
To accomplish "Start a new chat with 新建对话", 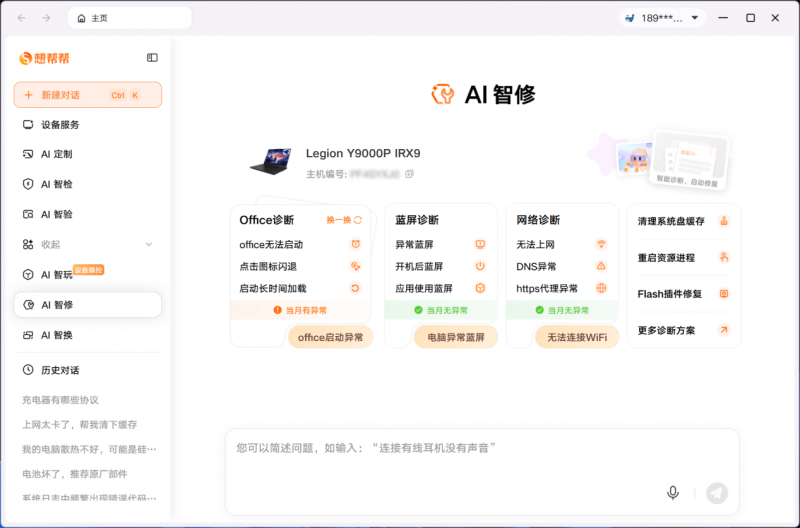I will [88, 95].
